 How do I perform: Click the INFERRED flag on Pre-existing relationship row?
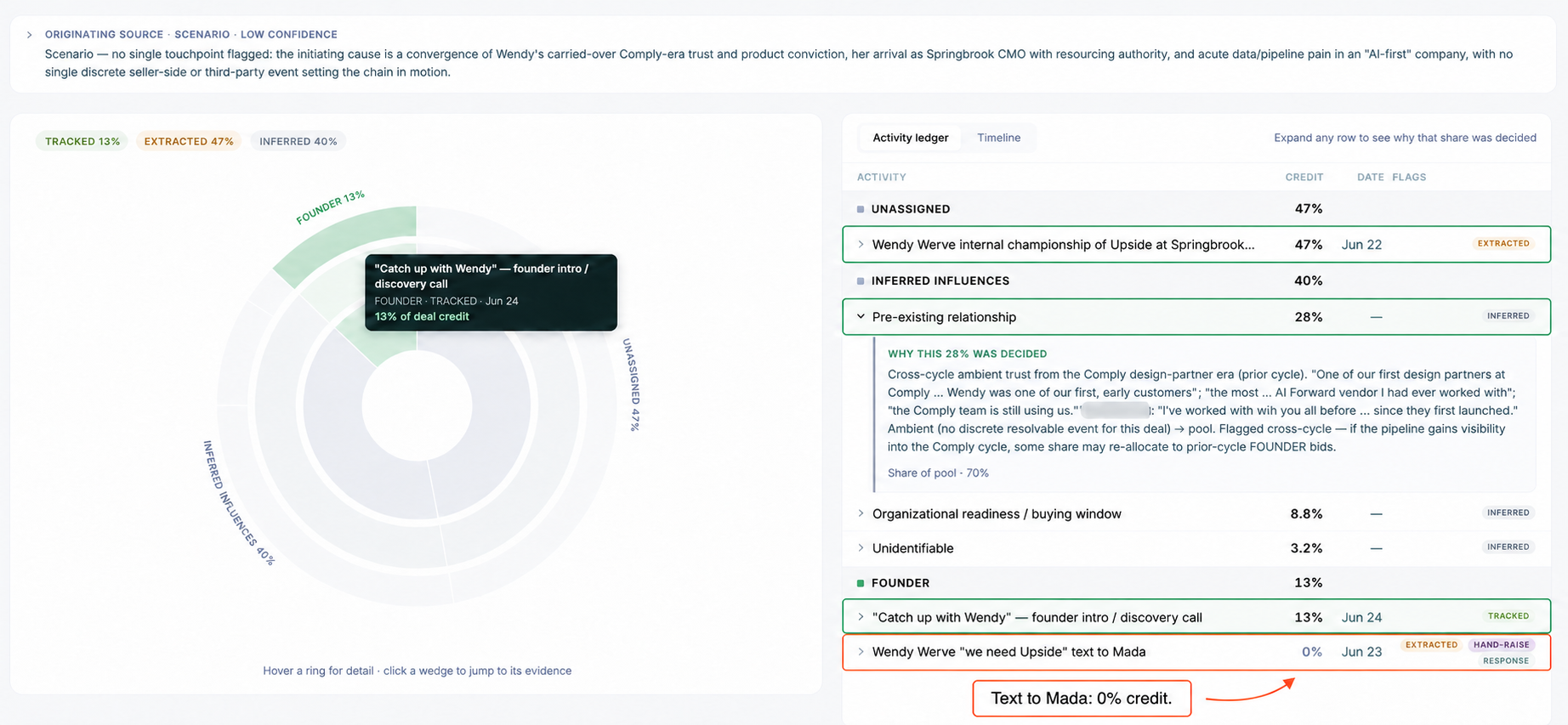pyautogui.click(x=1508, y=316)
